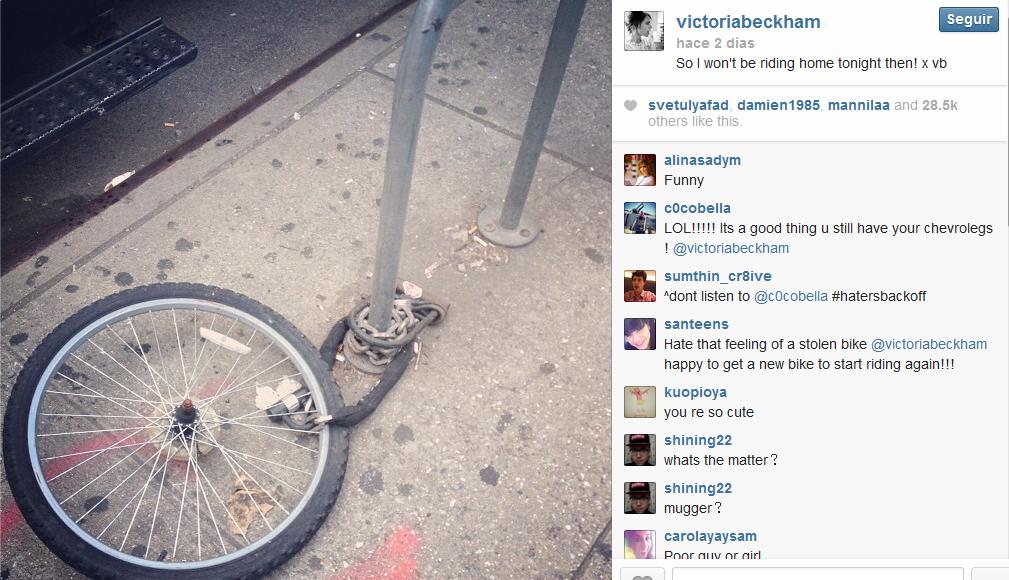Click the comment input field
This screenshot has height=580, width=1009.
(x=817, y=574)
